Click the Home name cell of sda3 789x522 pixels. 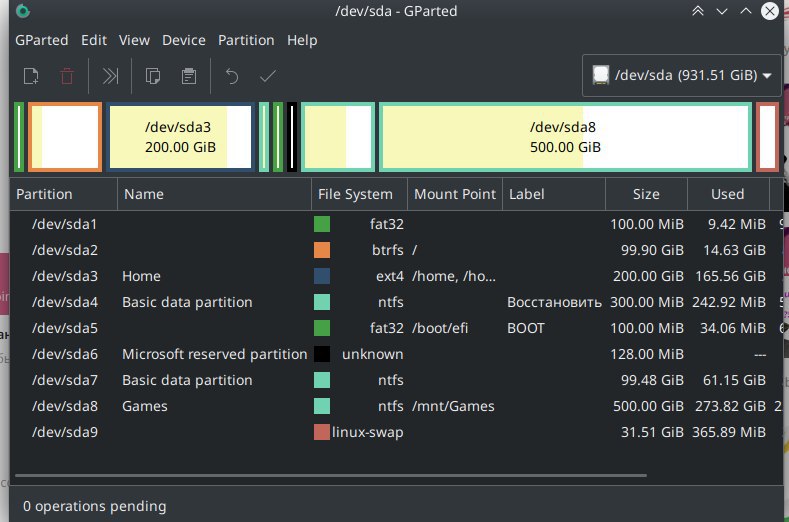pyautogui.click(x=141, y=276)
